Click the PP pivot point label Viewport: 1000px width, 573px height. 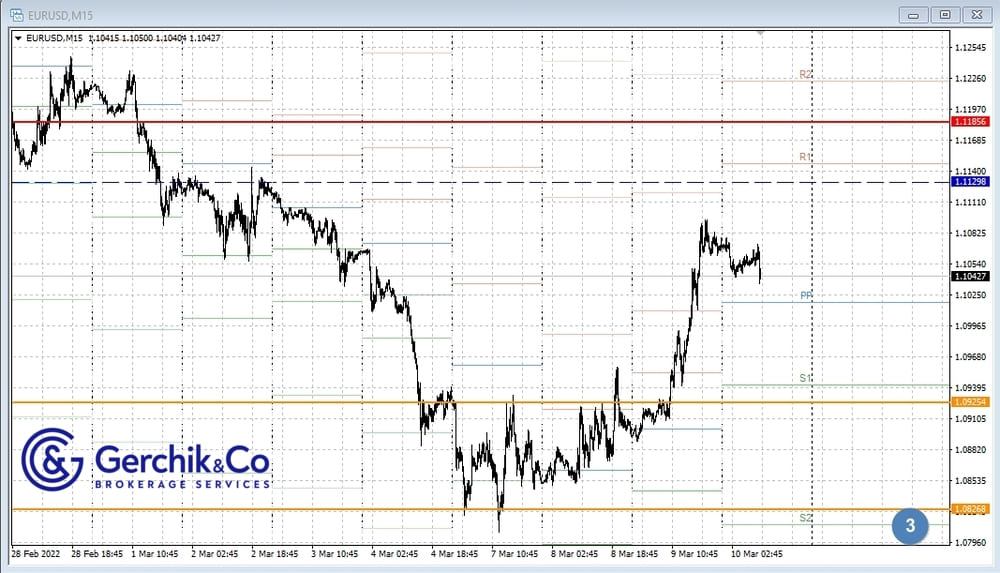click(x=805, y=296)
